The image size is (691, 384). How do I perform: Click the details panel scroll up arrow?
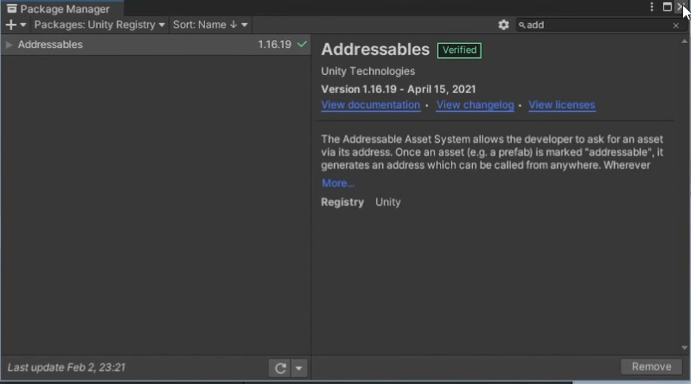(x=684, y=41)
